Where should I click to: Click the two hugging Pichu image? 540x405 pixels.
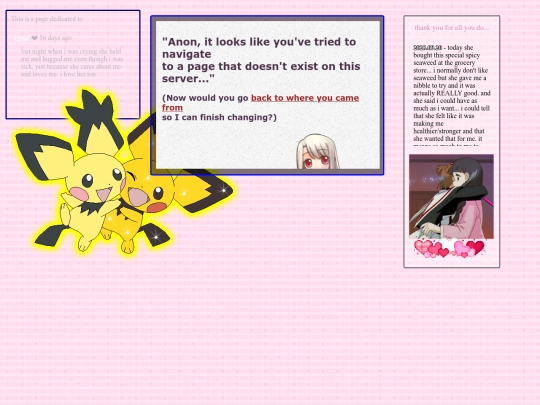[x=124, y=171]
